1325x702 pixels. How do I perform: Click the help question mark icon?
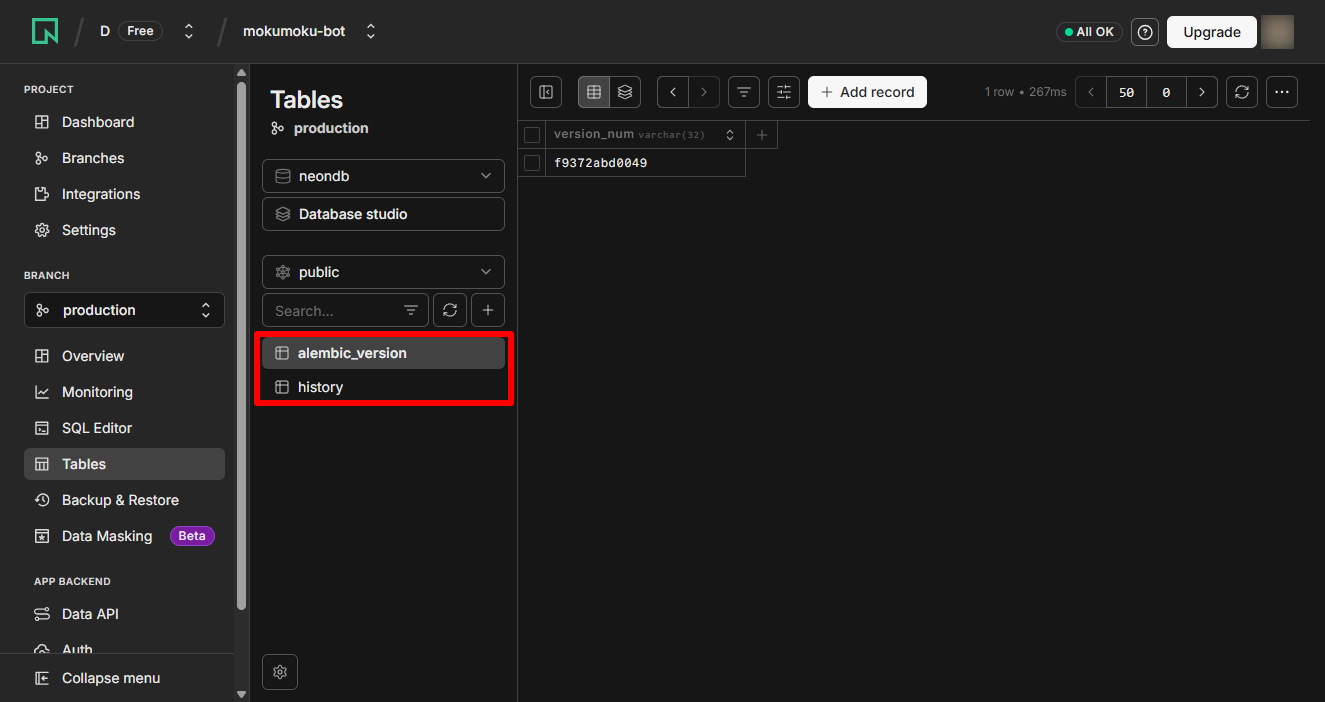tap(1145, 32)
